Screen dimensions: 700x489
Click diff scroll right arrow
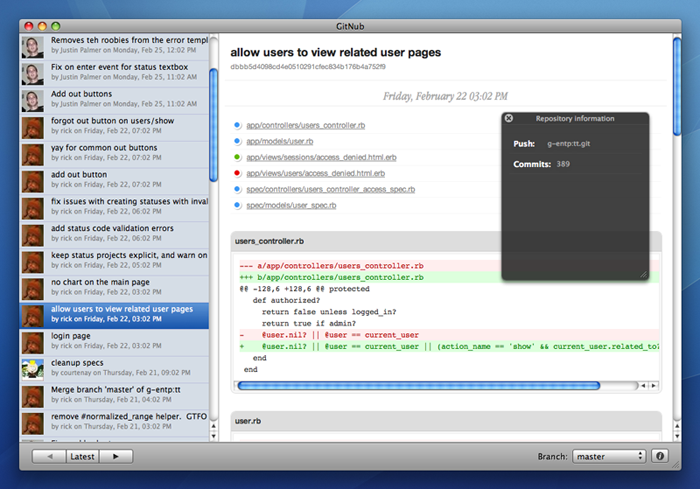[x=654, y=385]
